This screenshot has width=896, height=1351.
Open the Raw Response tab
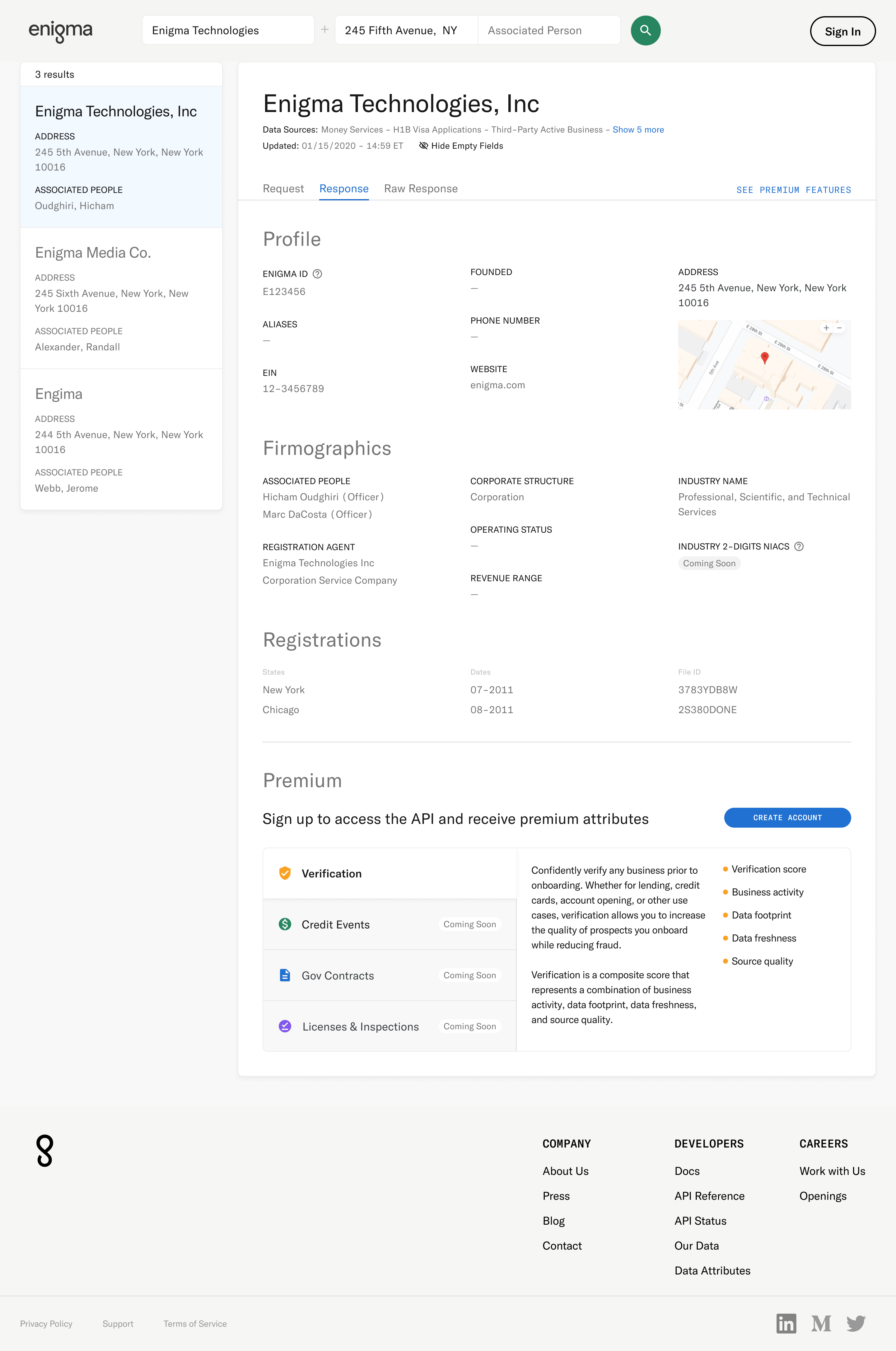click(x=421, y=189)
